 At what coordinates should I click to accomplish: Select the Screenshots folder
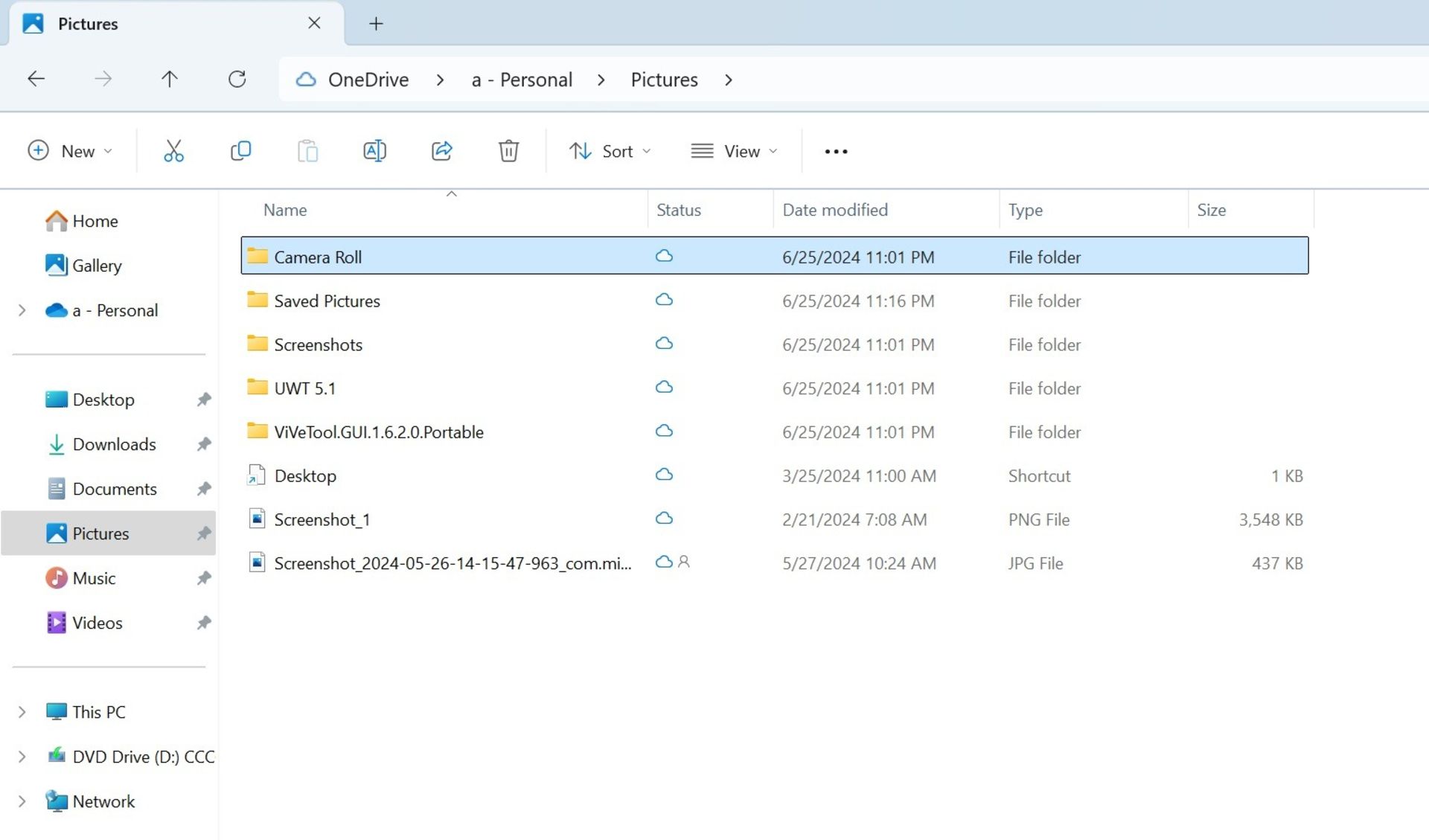[318, 344]
